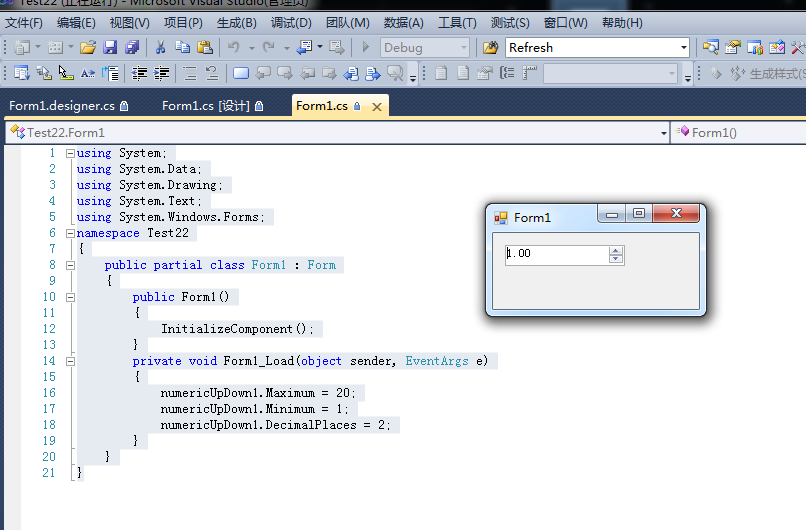Image resolution: width=806 pixels, height=530 pixels.
Task: Go to the previous bookmark in folder
Action: tap(307, 74)
